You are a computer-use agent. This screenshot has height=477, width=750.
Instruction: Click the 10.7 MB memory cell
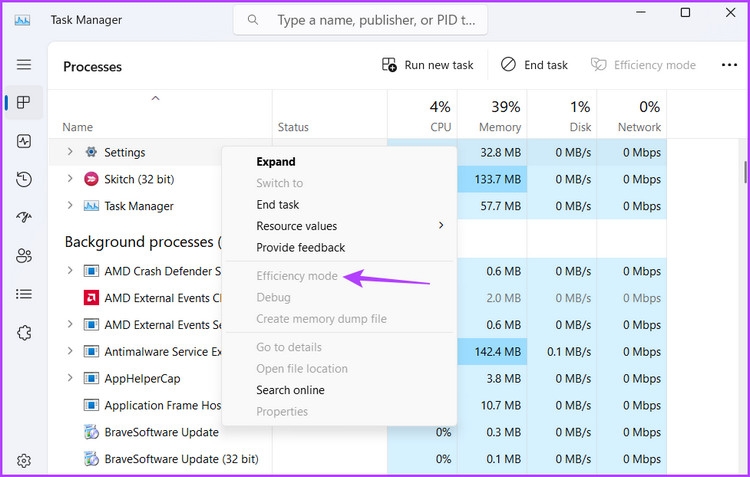(492, 405)
